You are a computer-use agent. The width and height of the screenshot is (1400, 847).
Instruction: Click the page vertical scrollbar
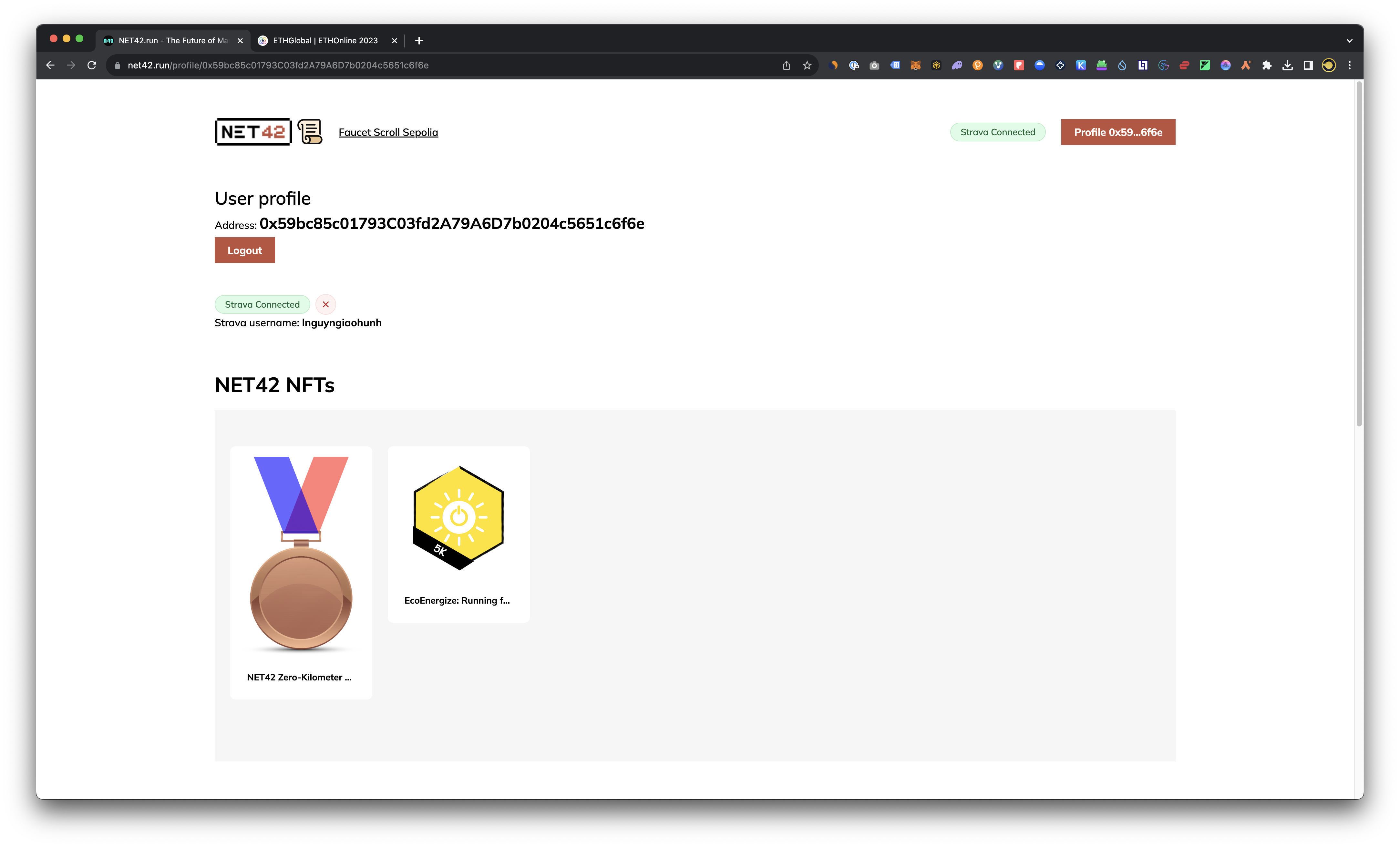pyautogui.click(x=1359, y=254)
